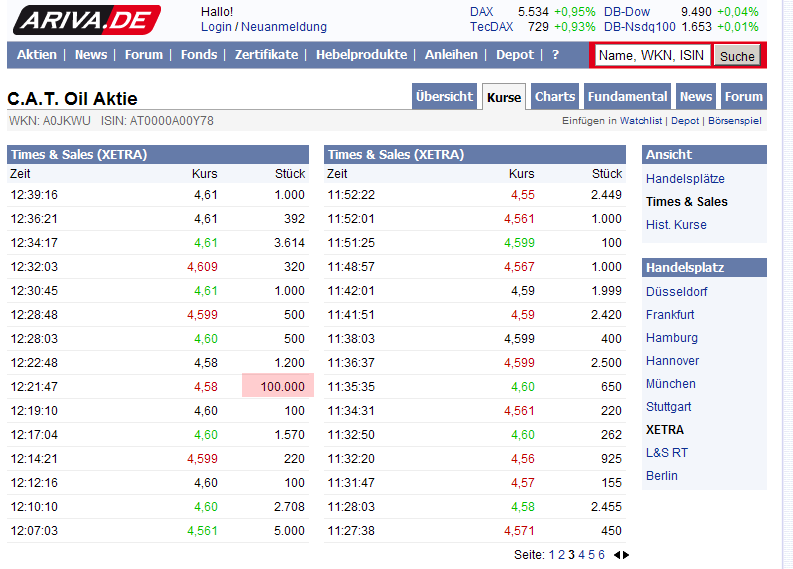Screen dimensions: 793x569
Task: Open Hist. Kurse in Ansicht sidebar
Action: tap(676, 225)
